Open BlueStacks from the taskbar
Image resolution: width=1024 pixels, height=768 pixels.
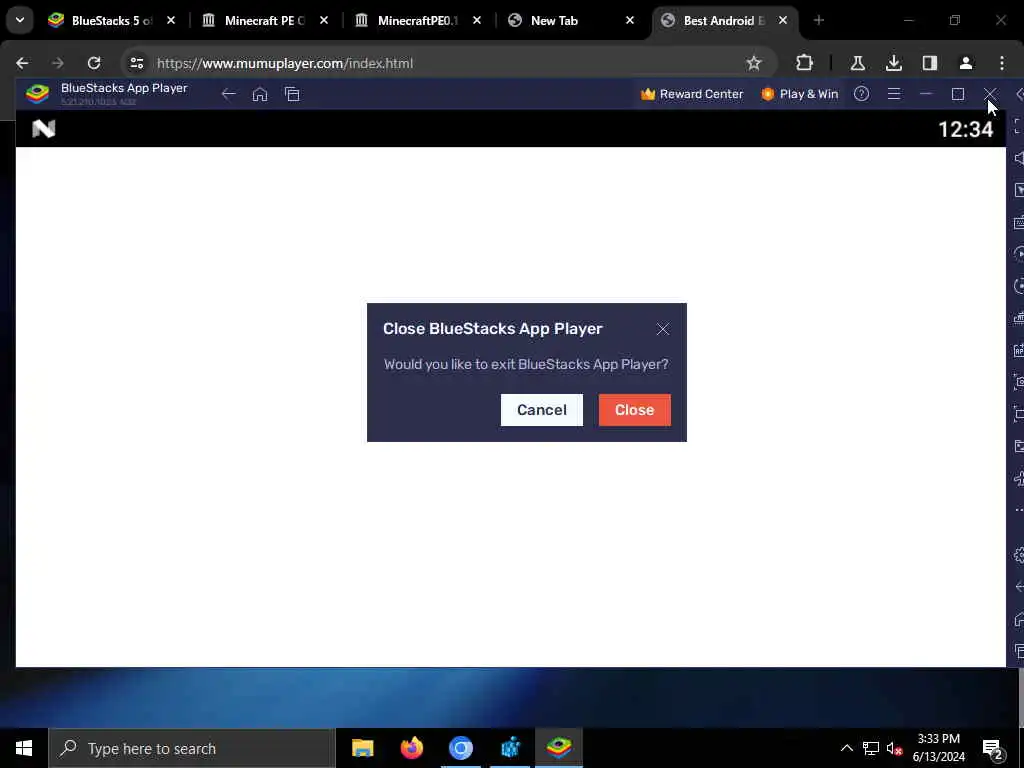click(559, 748)
